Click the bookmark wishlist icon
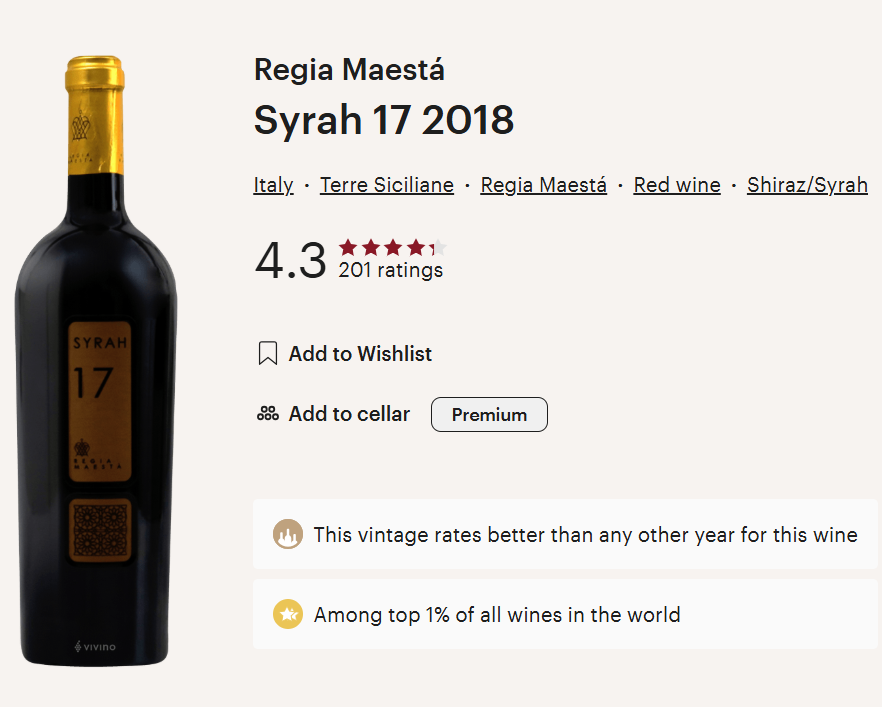 pyautogui.click(x=268, y=353)
